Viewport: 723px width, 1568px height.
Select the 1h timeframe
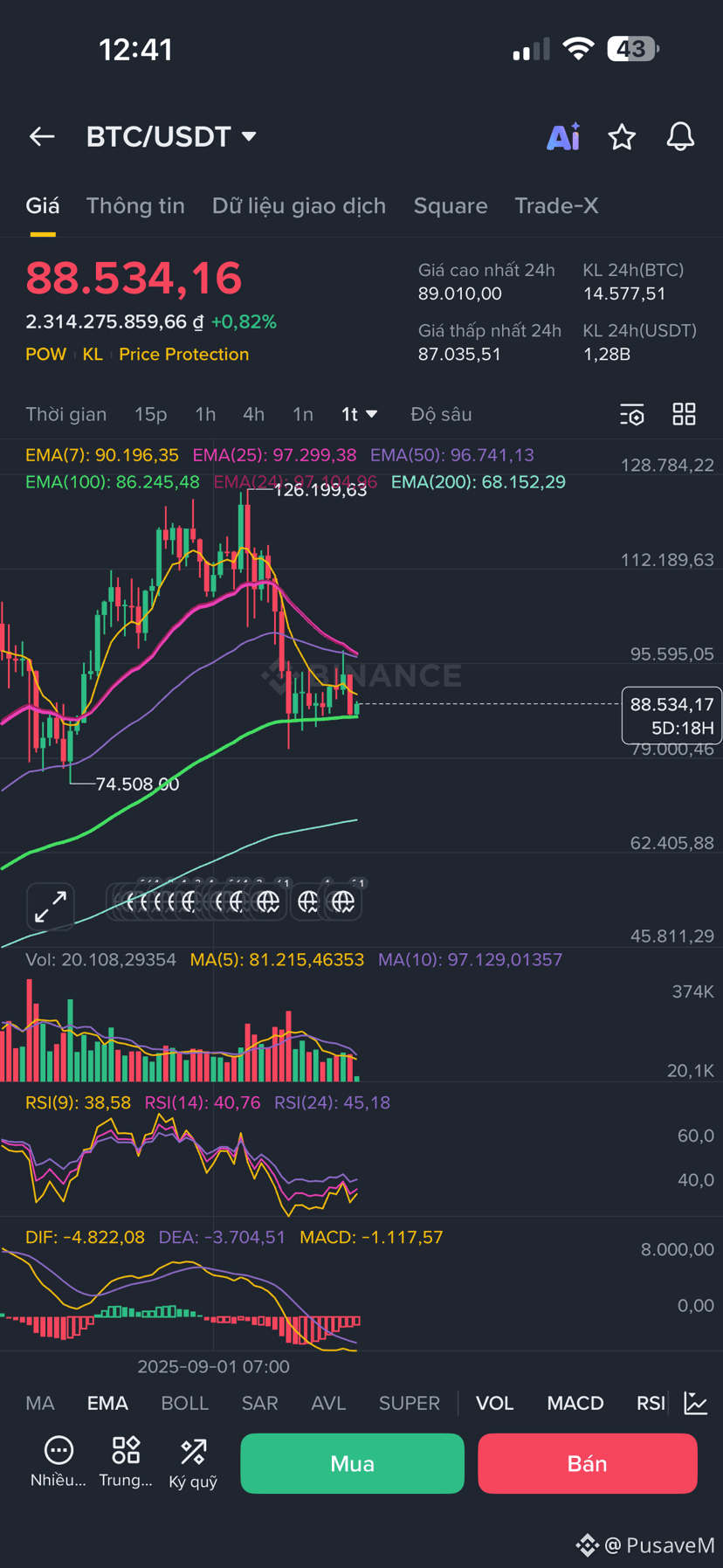205,414
